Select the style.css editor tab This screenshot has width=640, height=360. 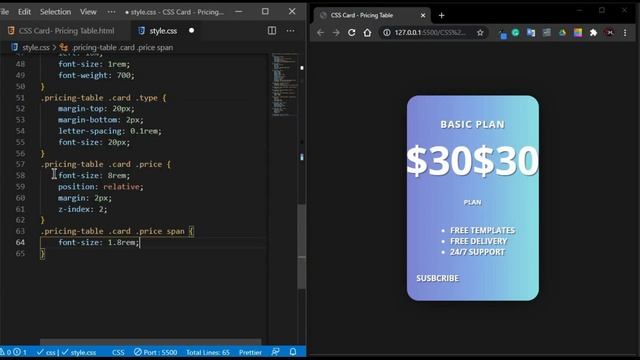click(163, 31)
